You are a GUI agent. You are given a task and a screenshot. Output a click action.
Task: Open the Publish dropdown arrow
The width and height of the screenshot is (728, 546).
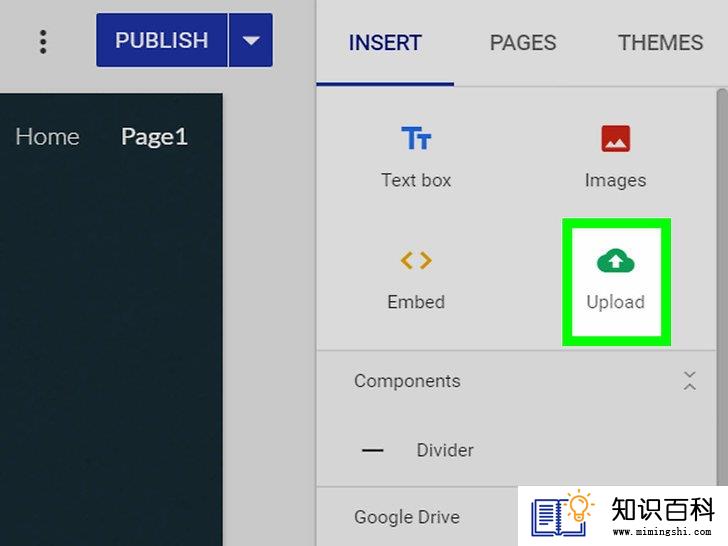pyautogui.click(x=251, y=40)
